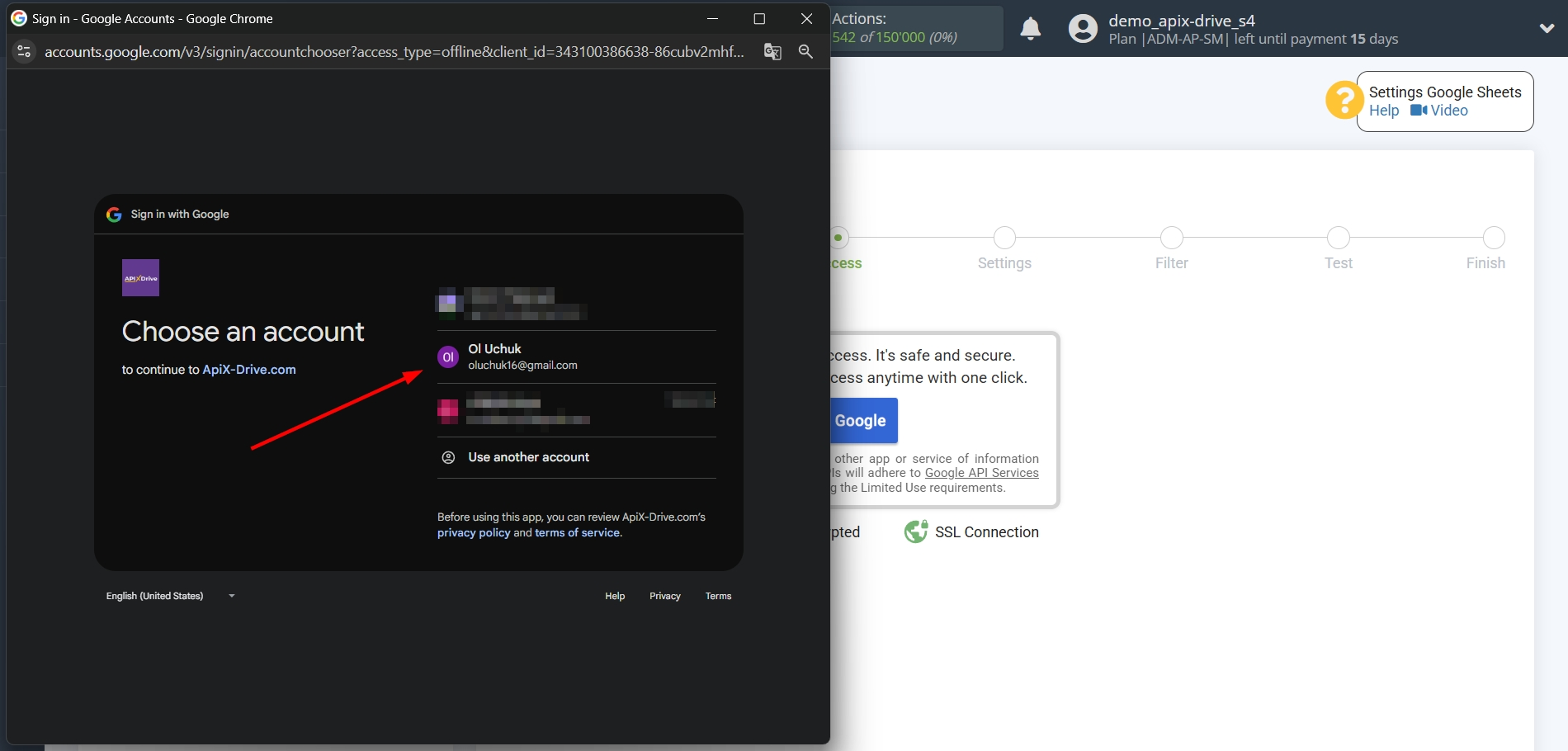Open the Google API Services link
The image size is (1568, 751).
980,472
